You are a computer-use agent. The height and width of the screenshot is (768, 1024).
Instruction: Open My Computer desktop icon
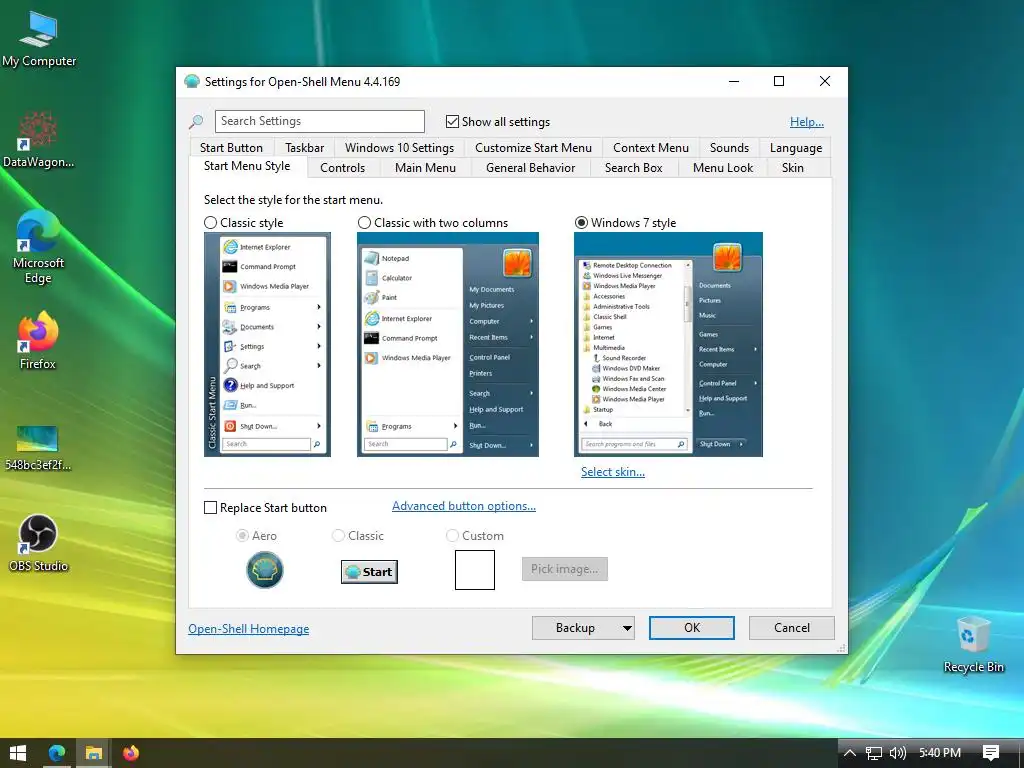tap(39, 39)
